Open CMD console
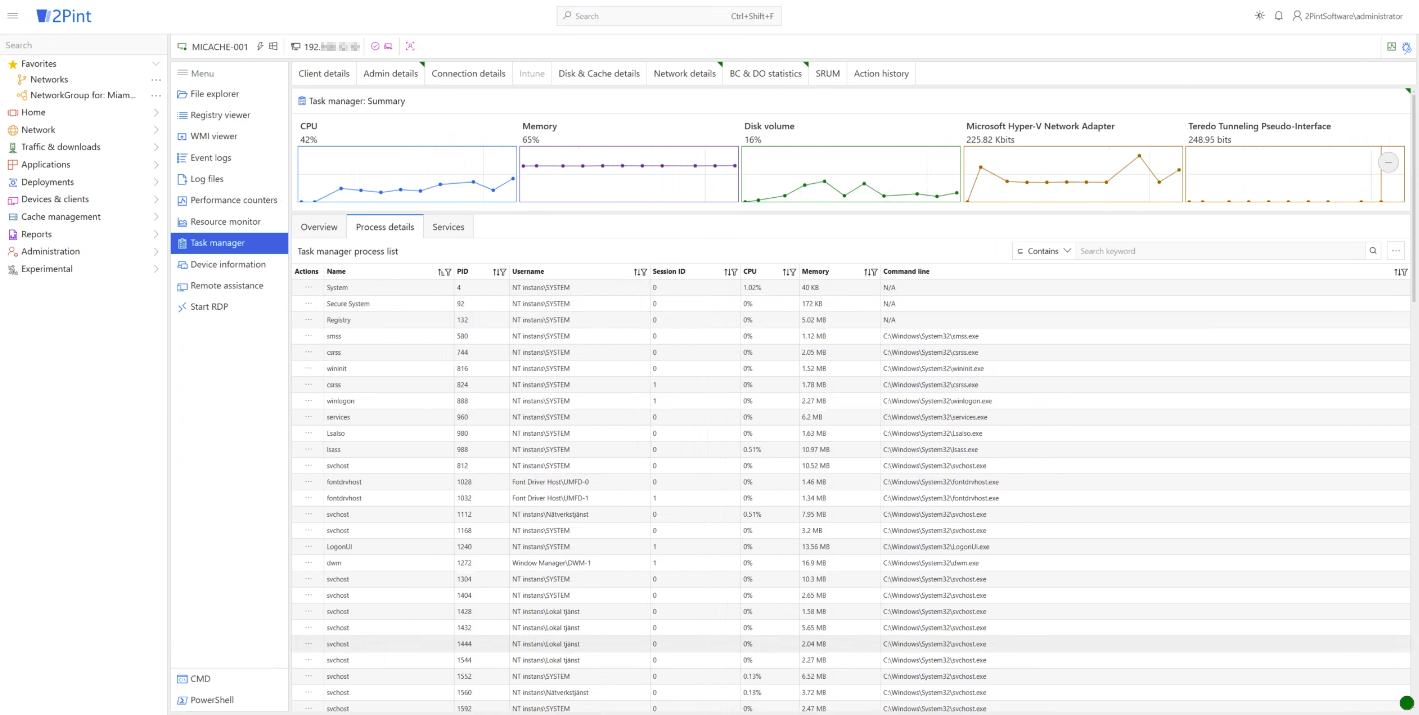1419x715 pixels. point(229,679)
